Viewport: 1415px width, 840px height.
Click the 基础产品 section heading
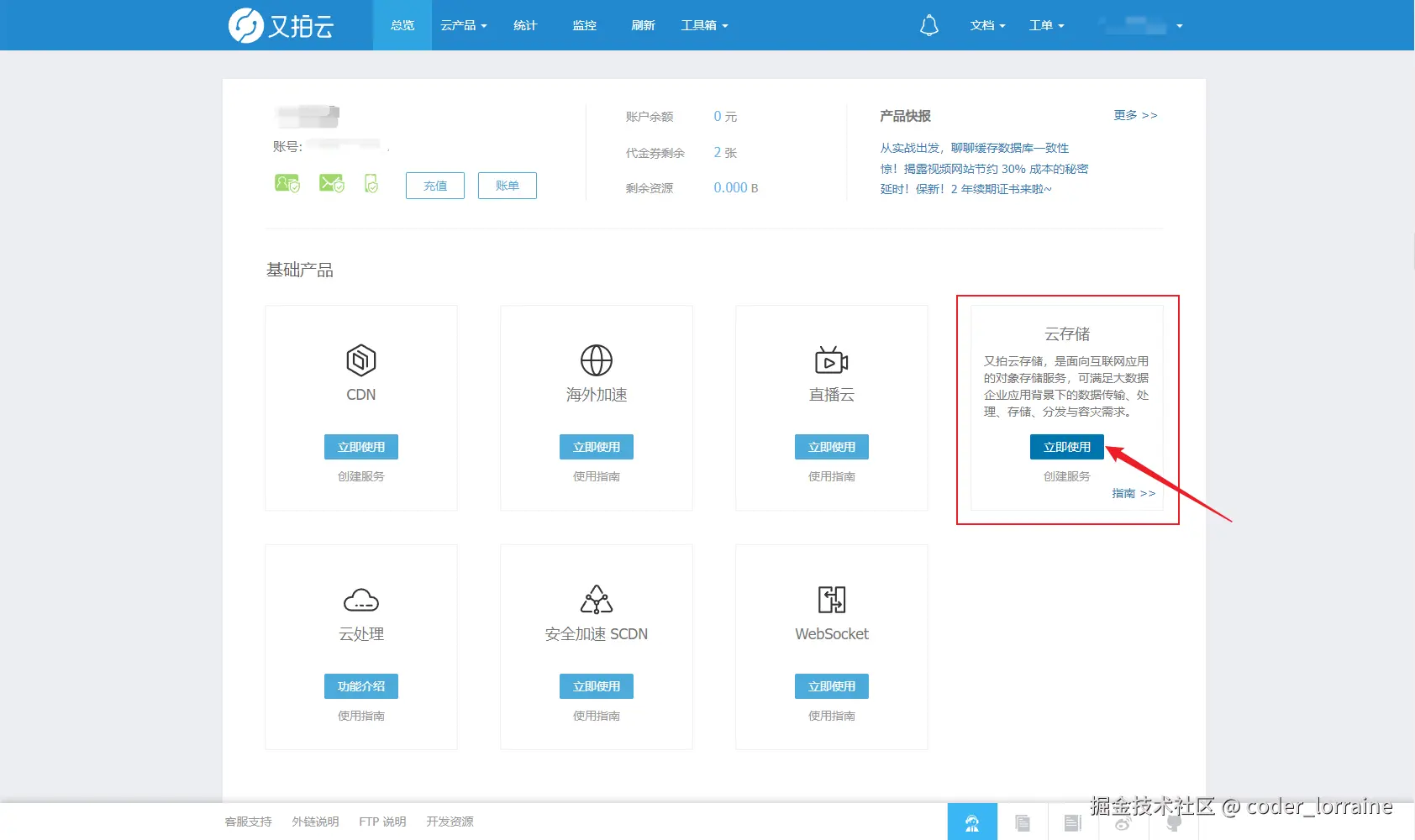point(300,270)
